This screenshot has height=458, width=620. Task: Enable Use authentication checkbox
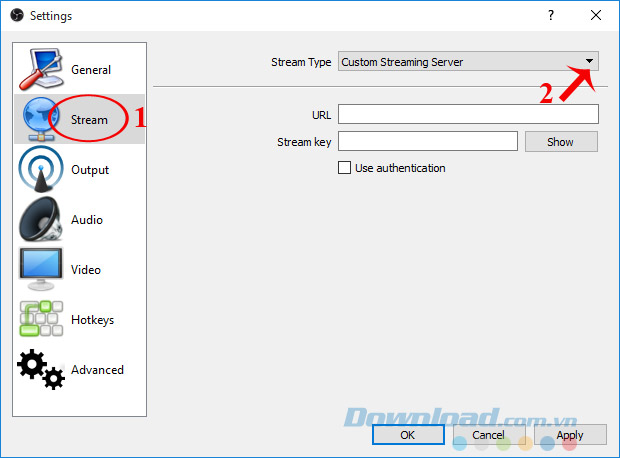(344, 167)
